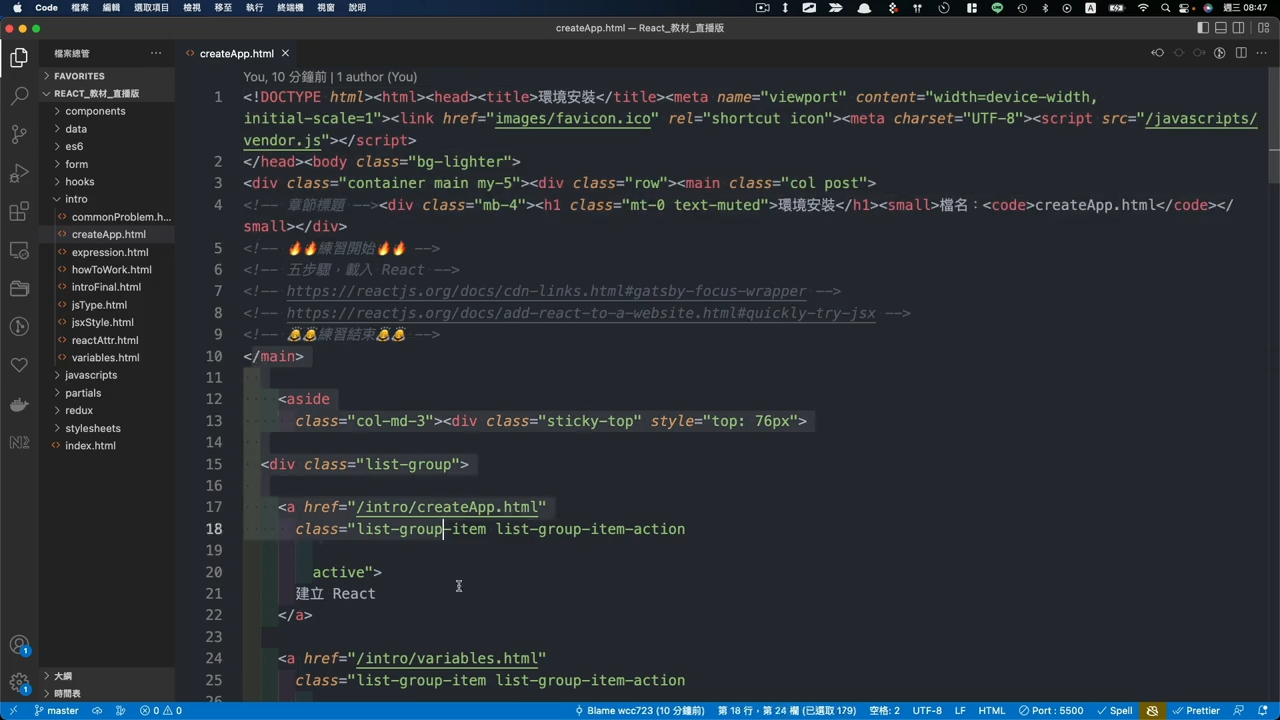Screen dimensions: 1280x720
Task: Open variables.html in file tree
Action: (105, 358)
